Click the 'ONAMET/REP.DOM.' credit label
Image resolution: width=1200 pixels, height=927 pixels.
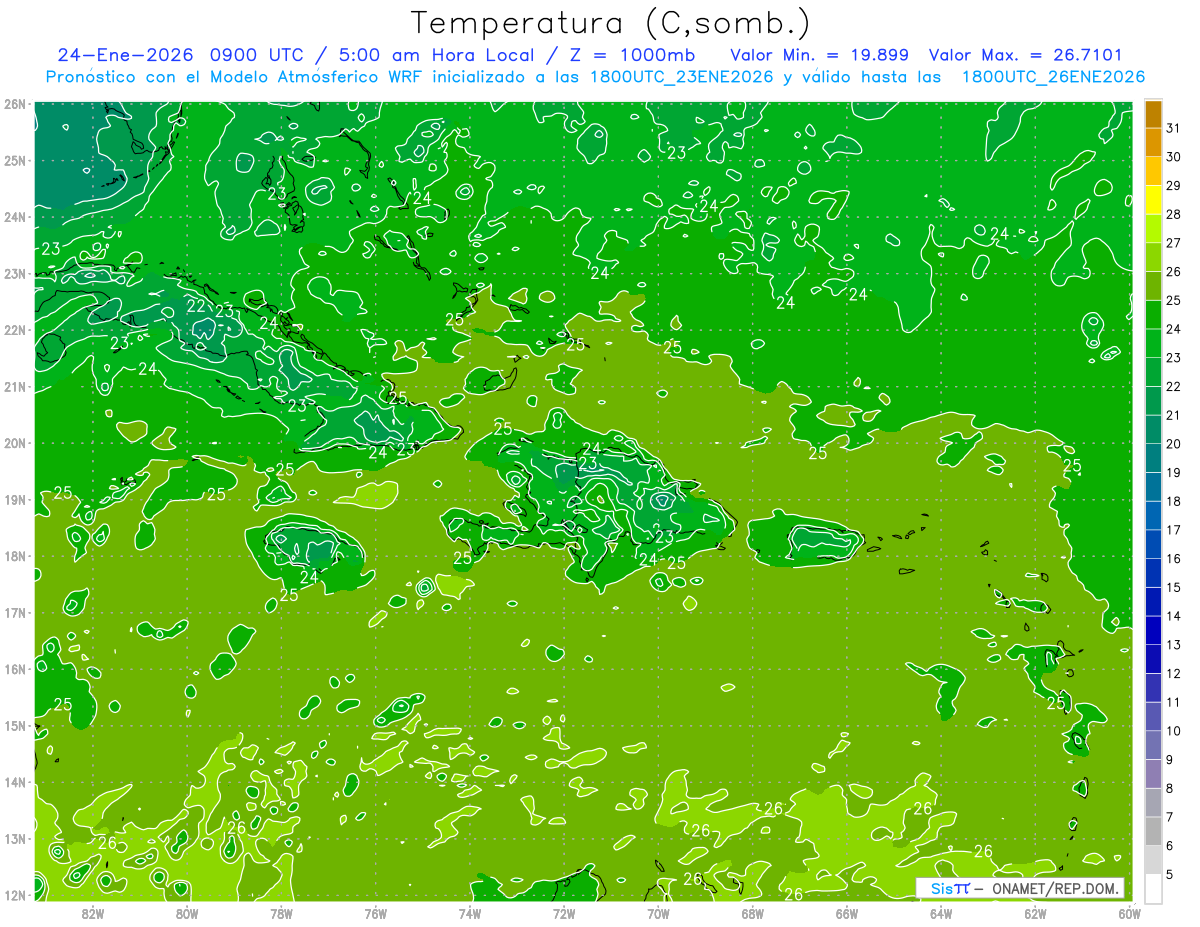[1057, 888]
